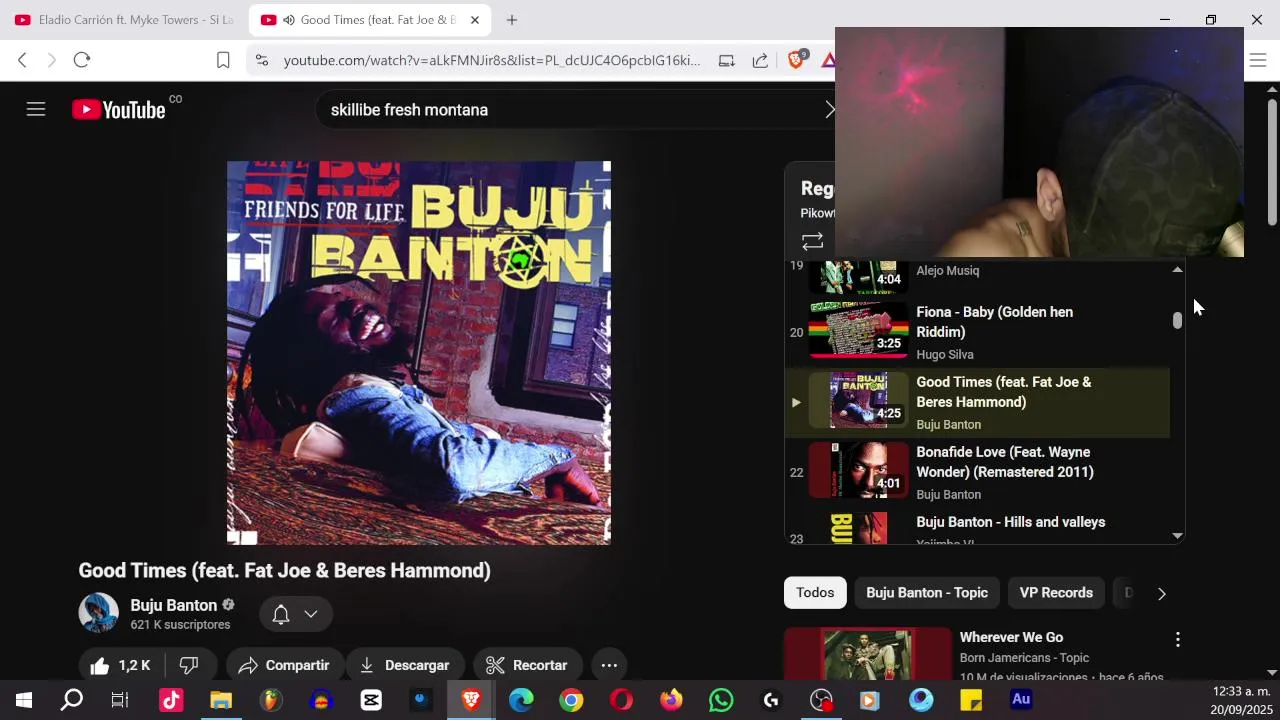
Task: Dislike the video with thumbs down
Action: [x=189, y=665]
